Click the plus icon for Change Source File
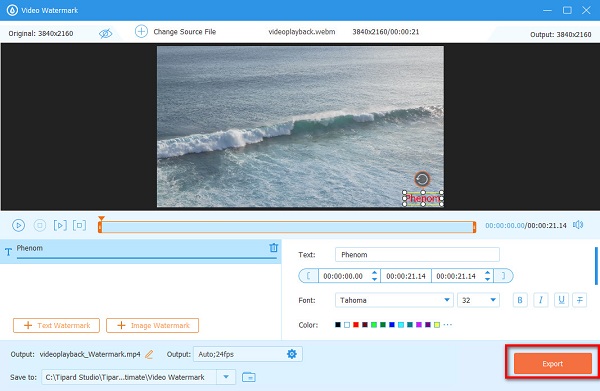The width and height of the screenshot is (600, 391). [141, 31]
